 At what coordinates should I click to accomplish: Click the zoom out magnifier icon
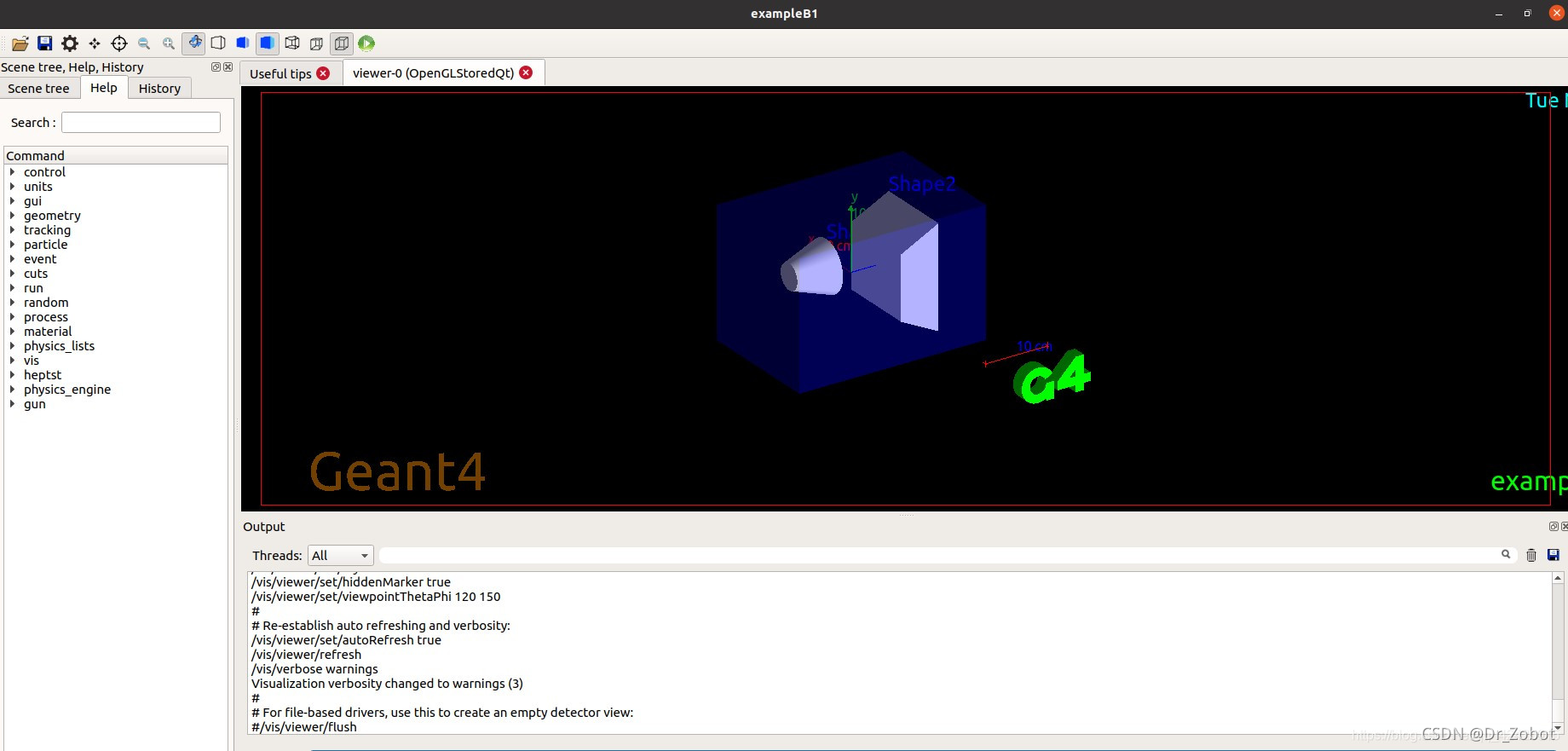[144, 43]
